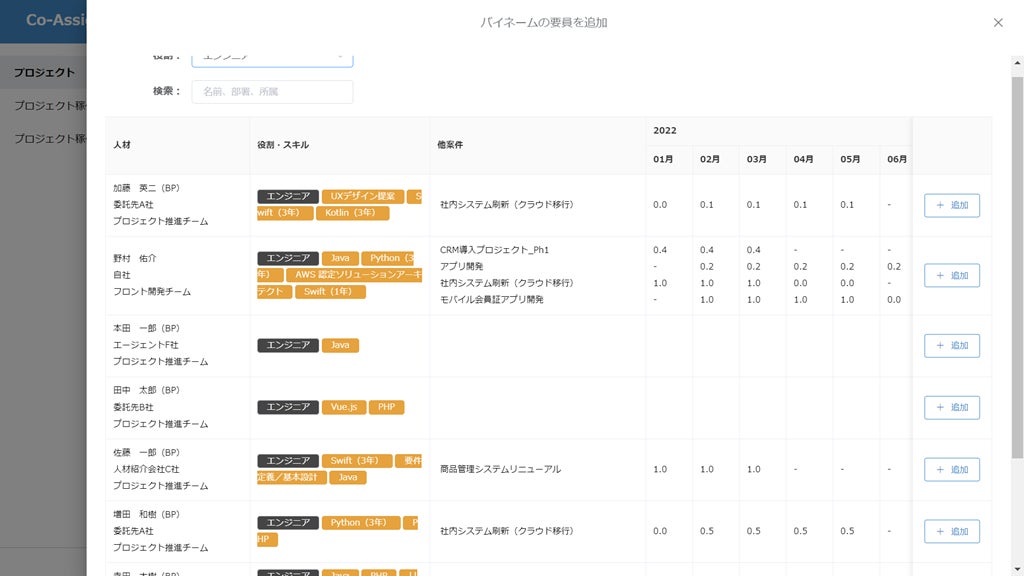1024x576 pixels.
Task: Add 佐藤 一郎 using the 追加 button
Action: pyautogui.click(x=951, y=469)
